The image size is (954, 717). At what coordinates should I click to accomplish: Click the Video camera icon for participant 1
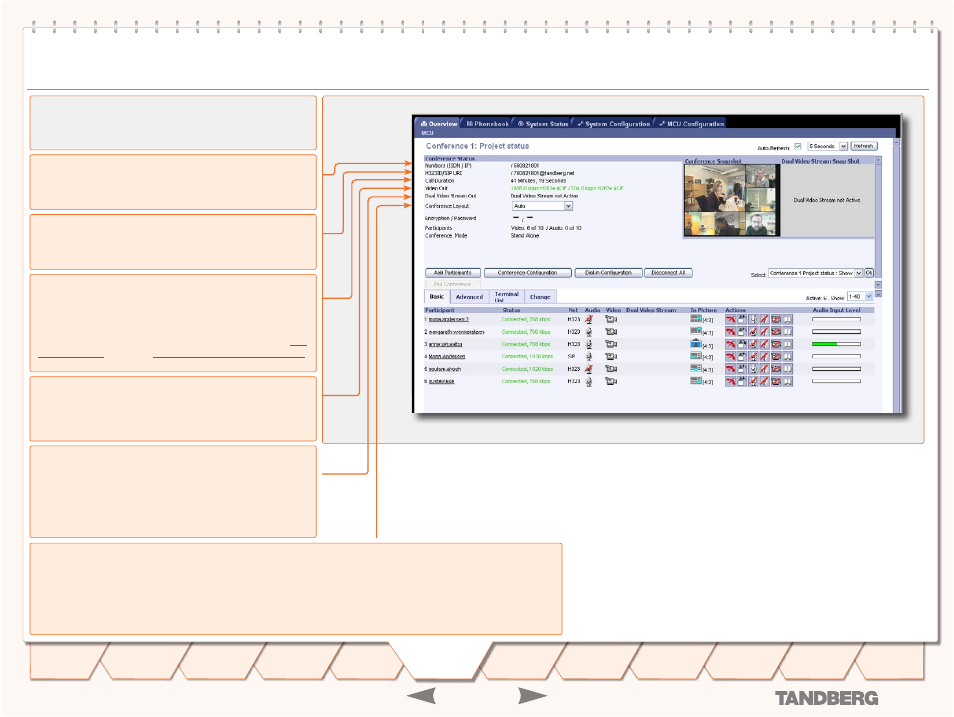[x=611, y=319]
